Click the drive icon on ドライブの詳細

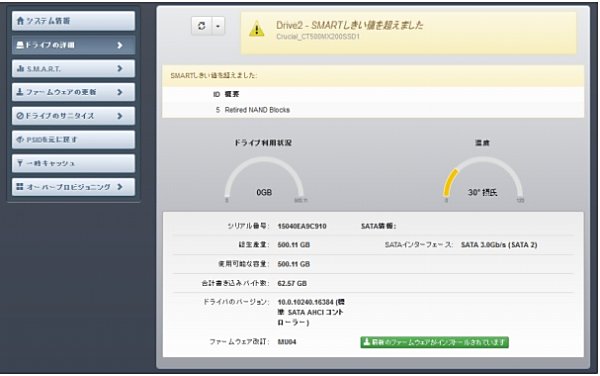coord(20,45)
